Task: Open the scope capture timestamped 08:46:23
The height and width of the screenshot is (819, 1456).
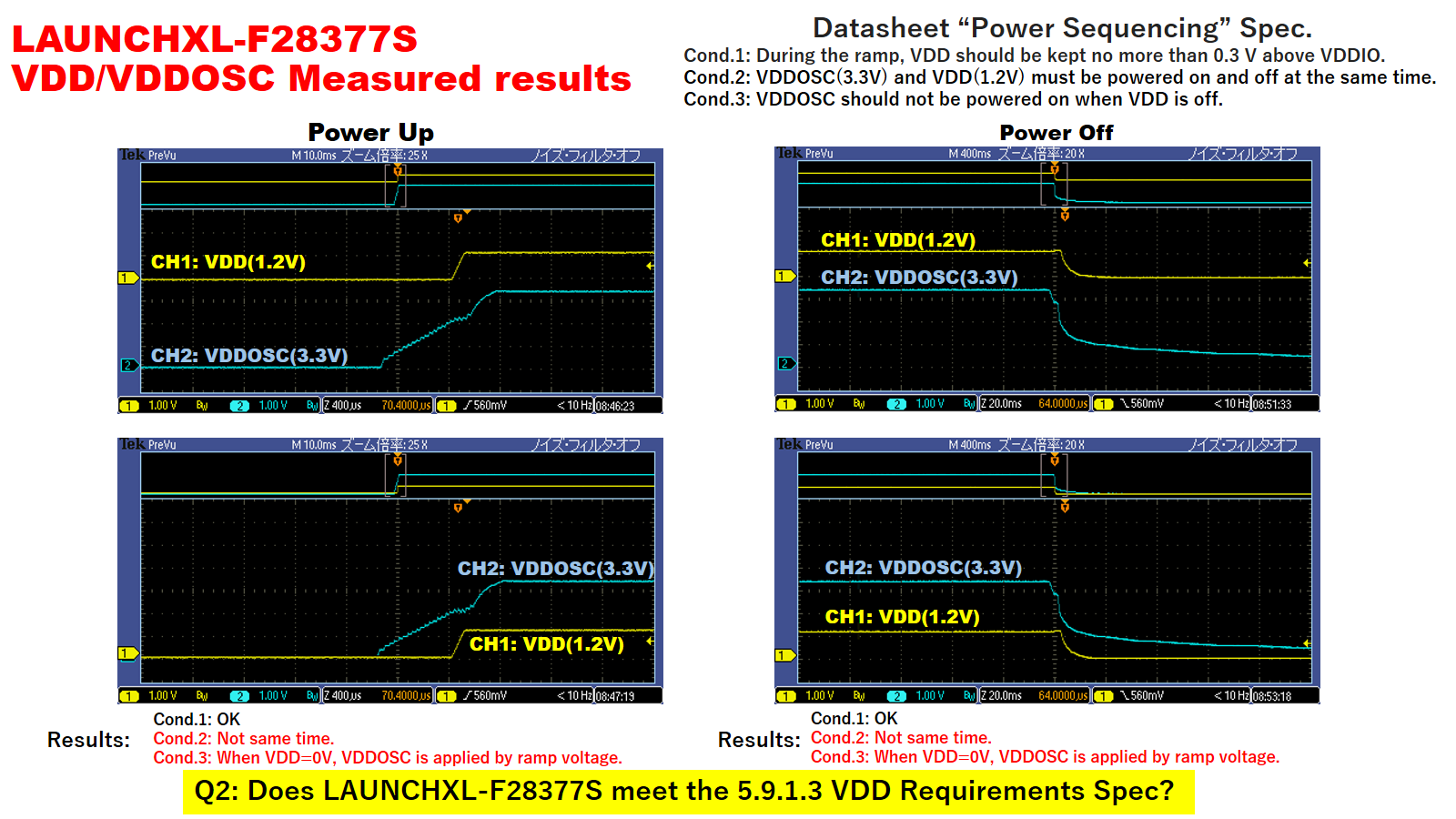Action: 390,281
